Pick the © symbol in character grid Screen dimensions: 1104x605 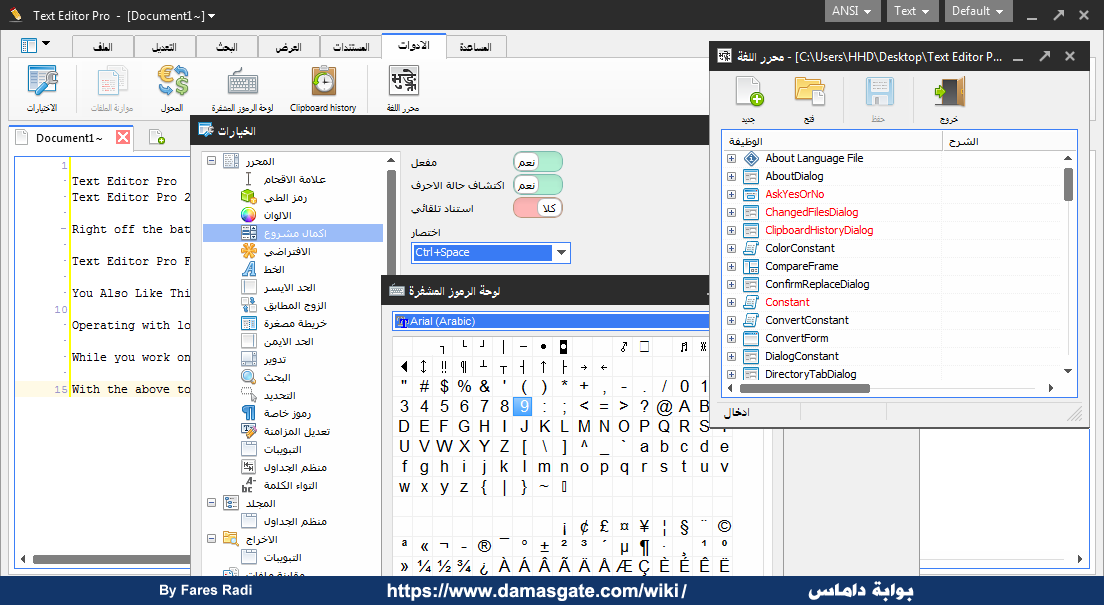point(724,526)
